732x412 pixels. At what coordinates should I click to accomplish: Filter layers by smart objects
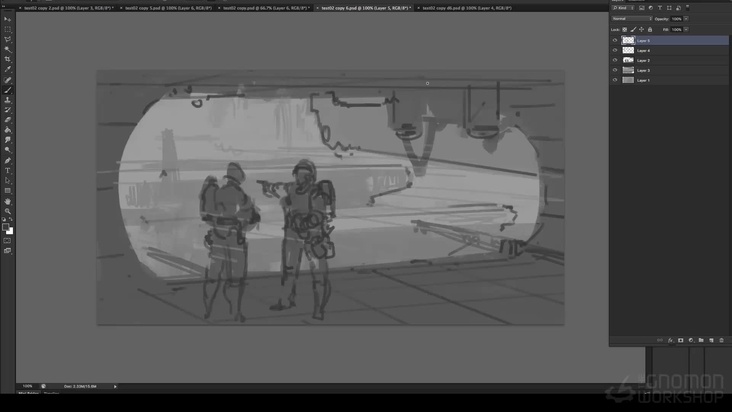point(678,8)
